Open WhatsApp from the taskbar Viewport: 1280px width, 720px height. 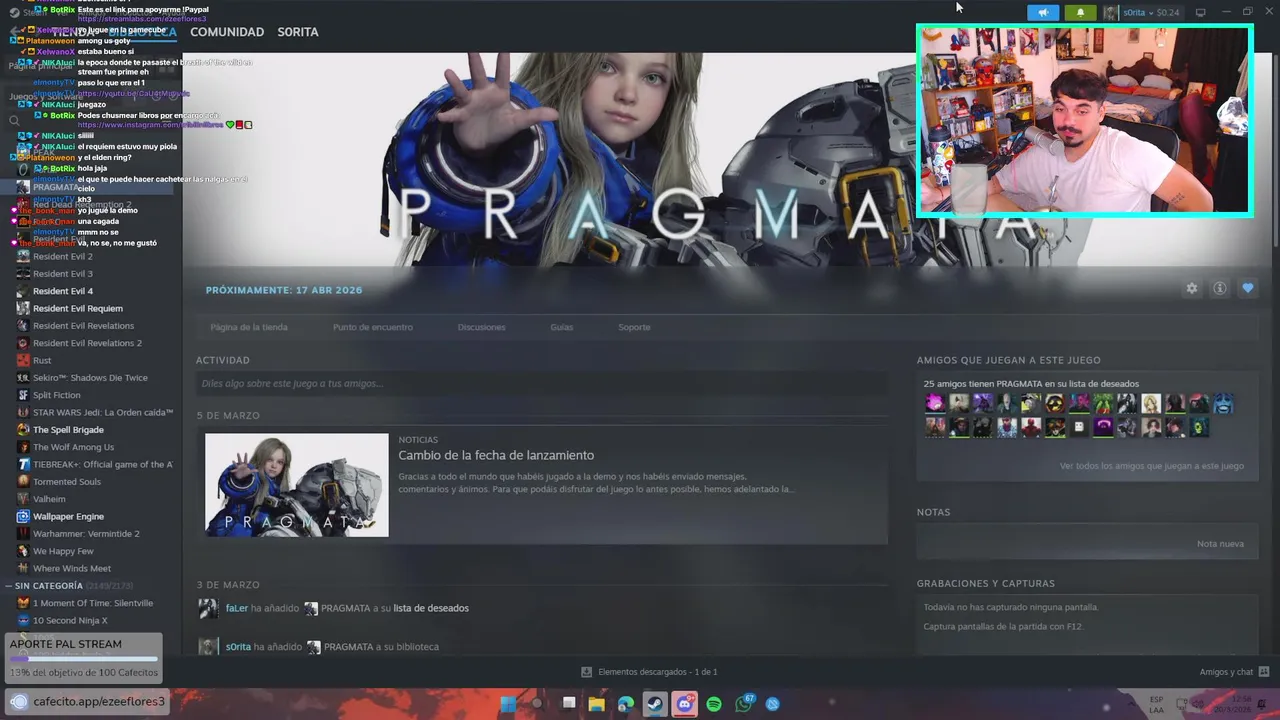click(x=744, y=704)
